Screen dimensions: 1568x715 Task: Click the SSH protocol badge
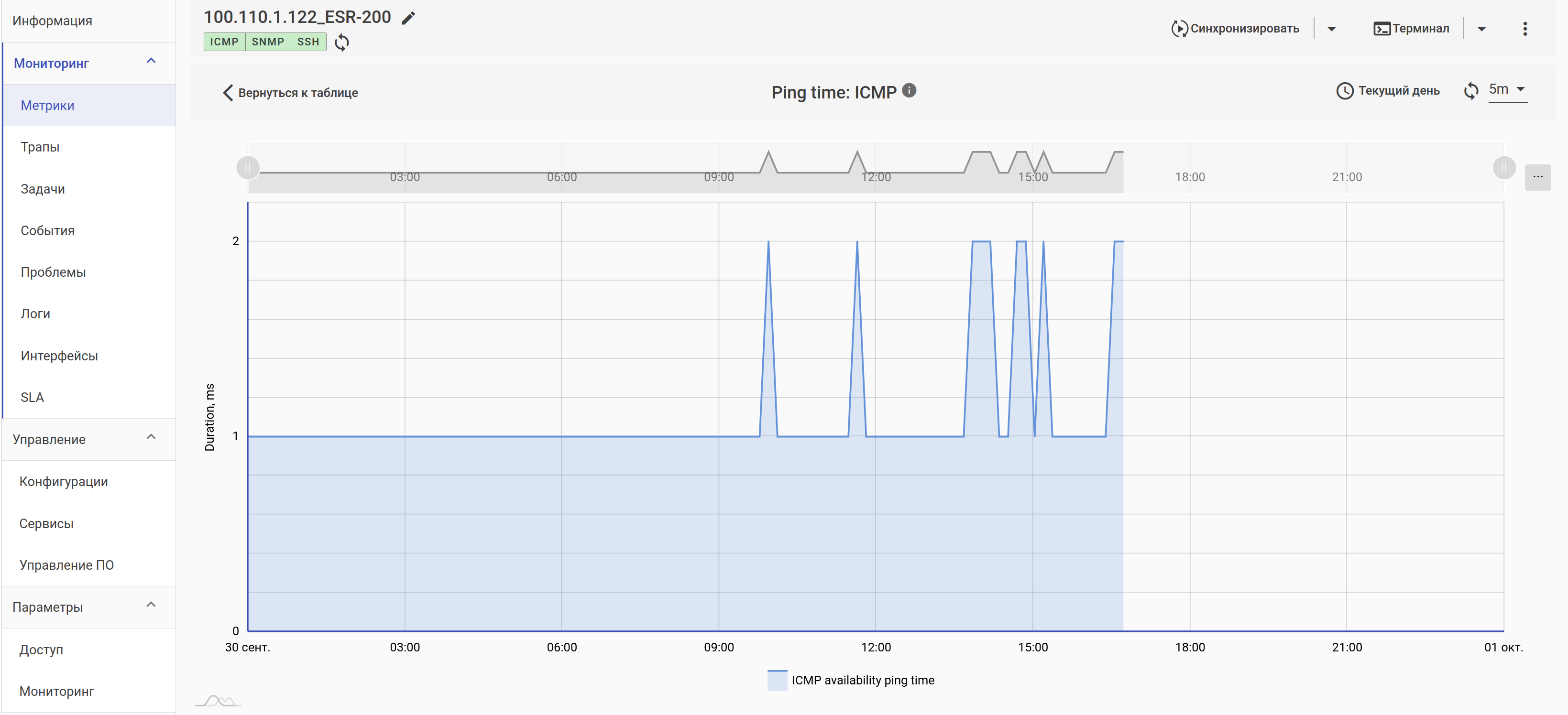coord(308,42)
